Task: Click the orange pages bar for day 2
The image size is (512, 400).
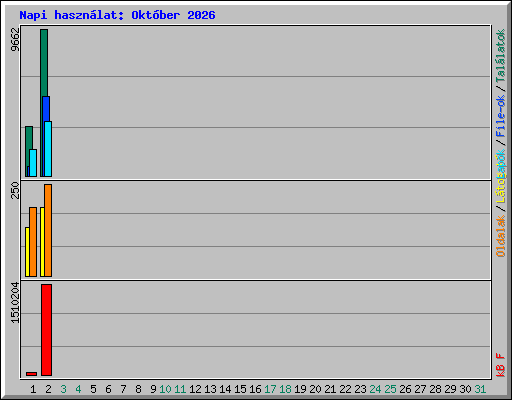Action: click(48, 230)
